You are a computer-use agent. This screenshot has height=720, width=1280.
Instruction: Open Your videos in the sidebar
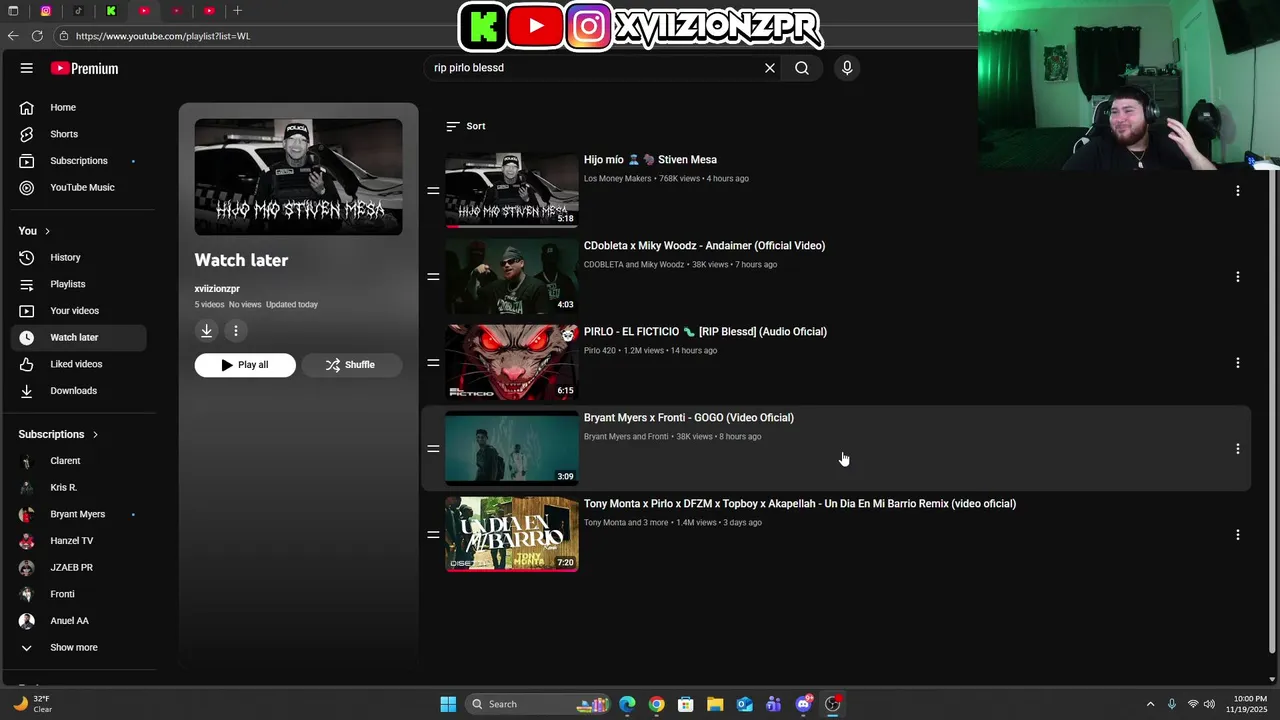point(79,310)
